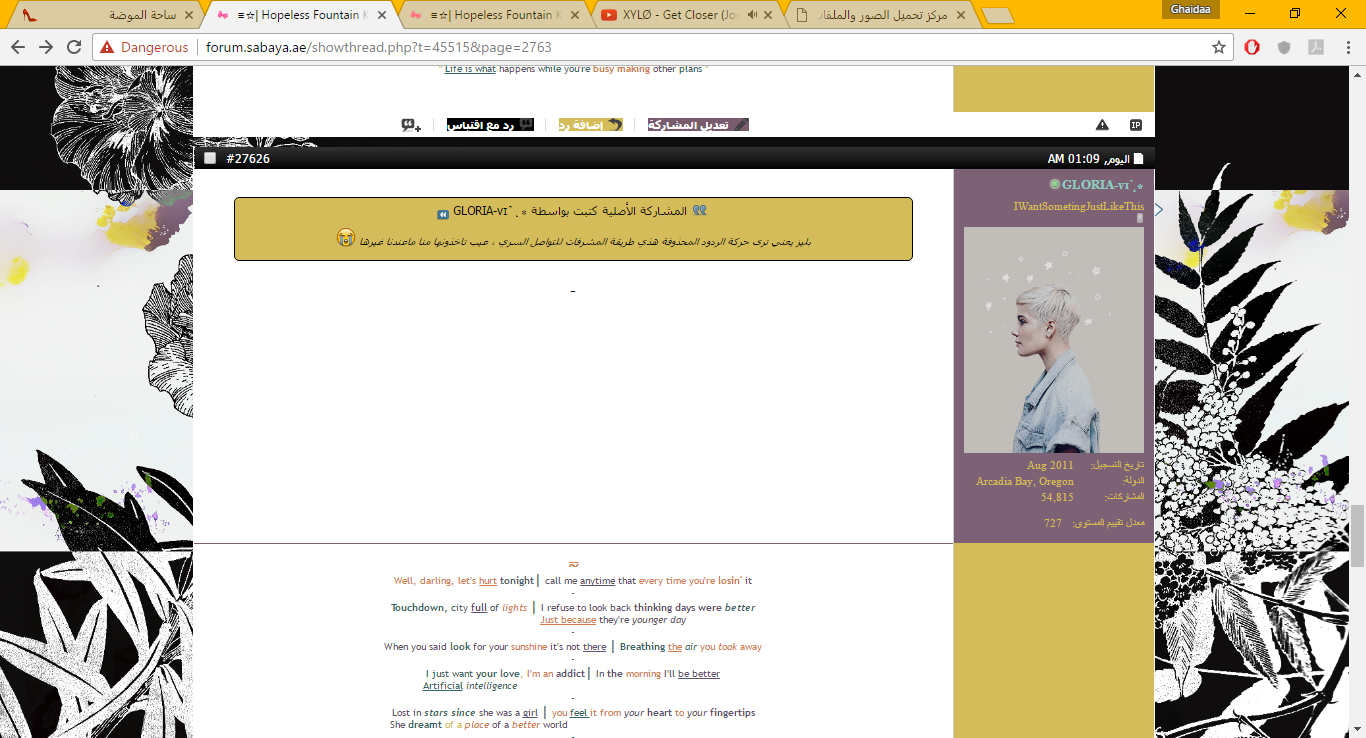The width and height of the screenshot is (1366, 738).
Task: Tick the checkbox beside post #27626
Action: [x=210, y=158]
